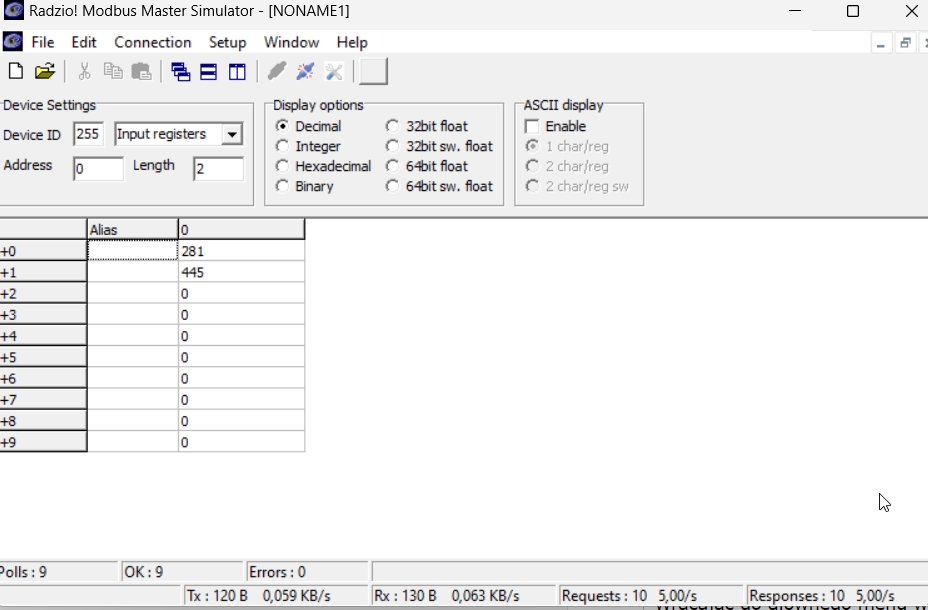928x610 pixels.
Task: Choose the 32bit float display option
Action: pyautogui.click(x=393, y=126)
